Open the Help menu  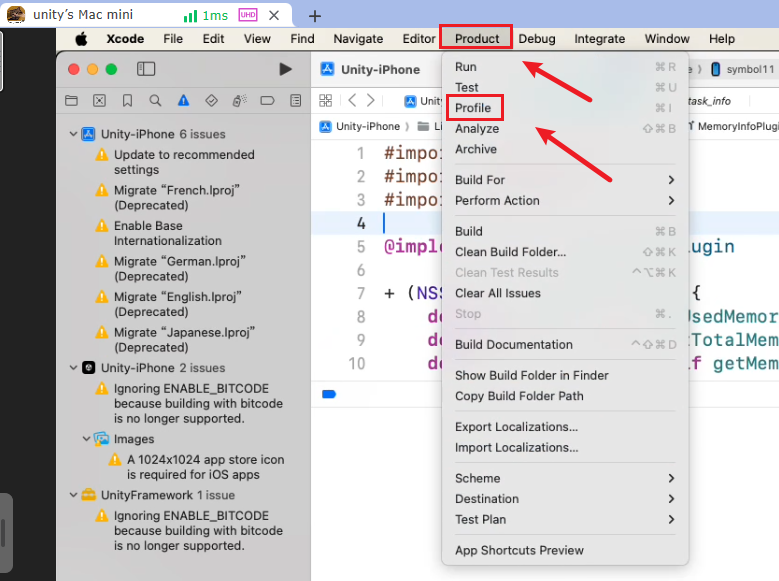click(x=721, y=39)
